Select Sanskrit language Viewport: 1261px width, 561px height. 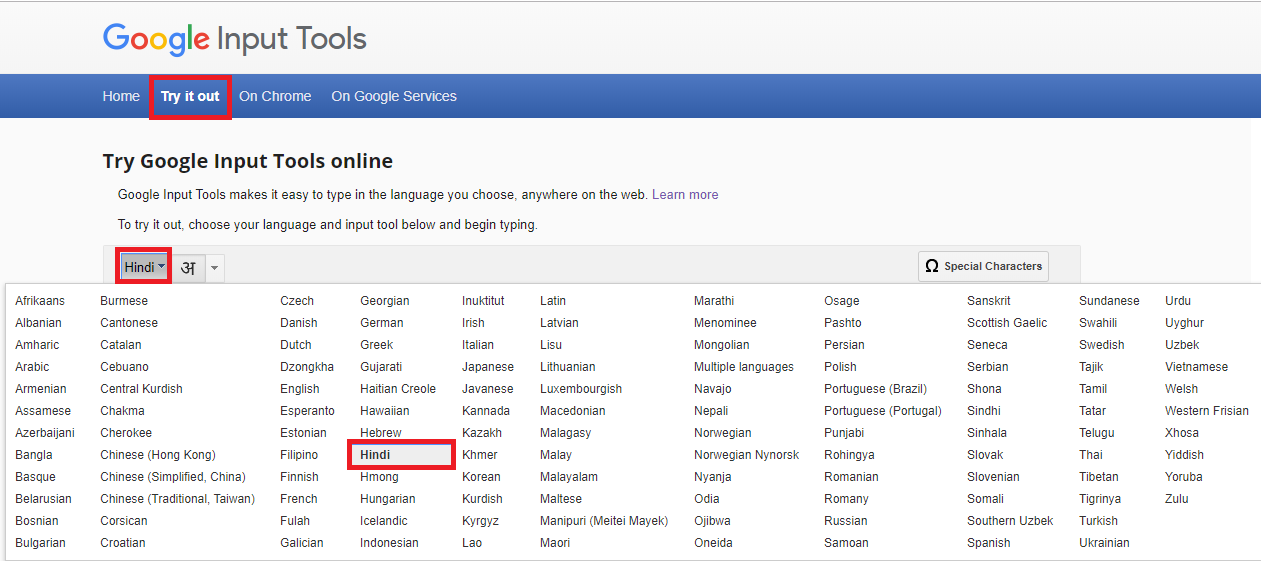(989, 300)
